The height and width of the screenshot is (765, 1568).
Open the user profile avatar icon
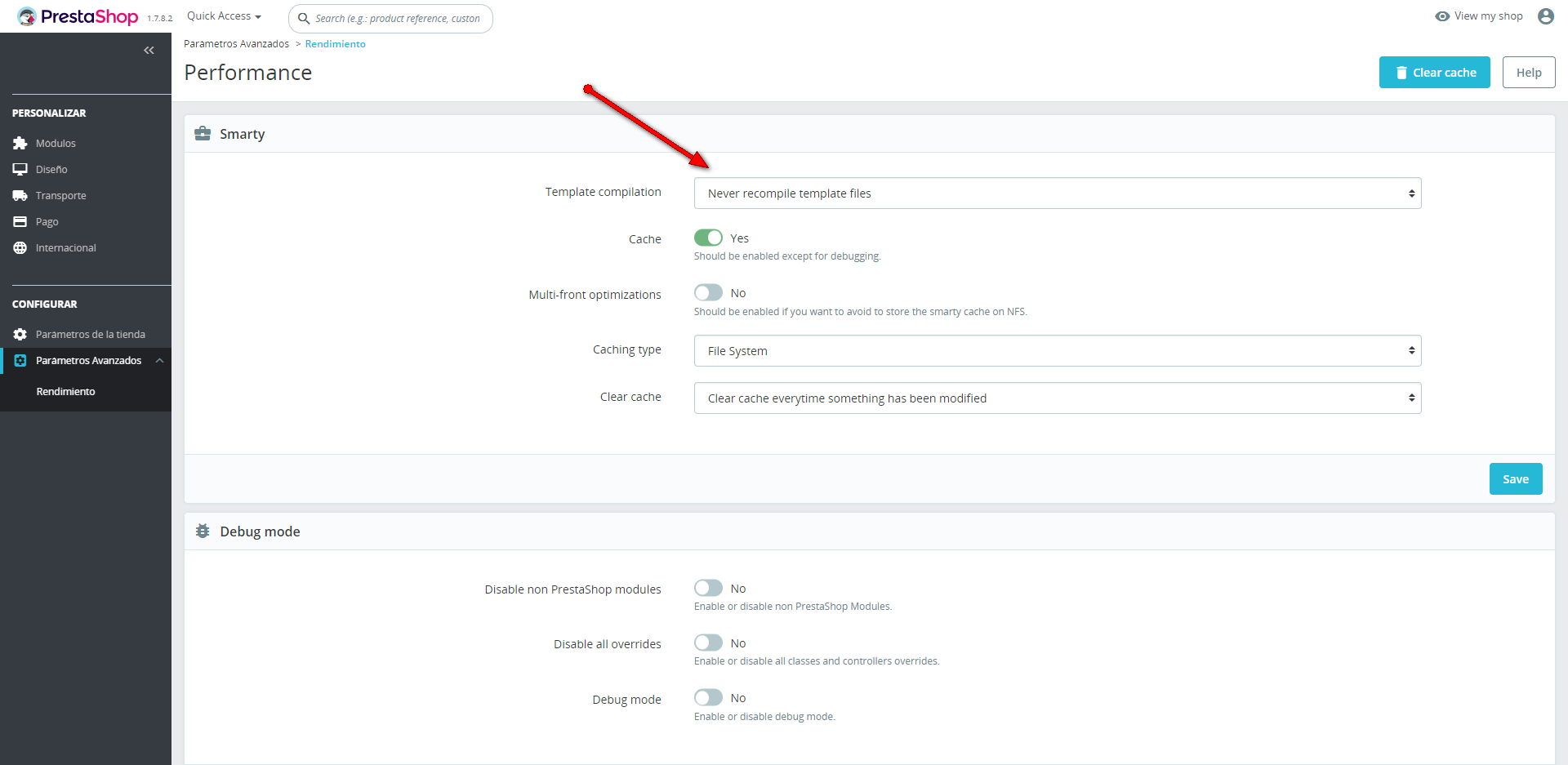[1545, 16]
